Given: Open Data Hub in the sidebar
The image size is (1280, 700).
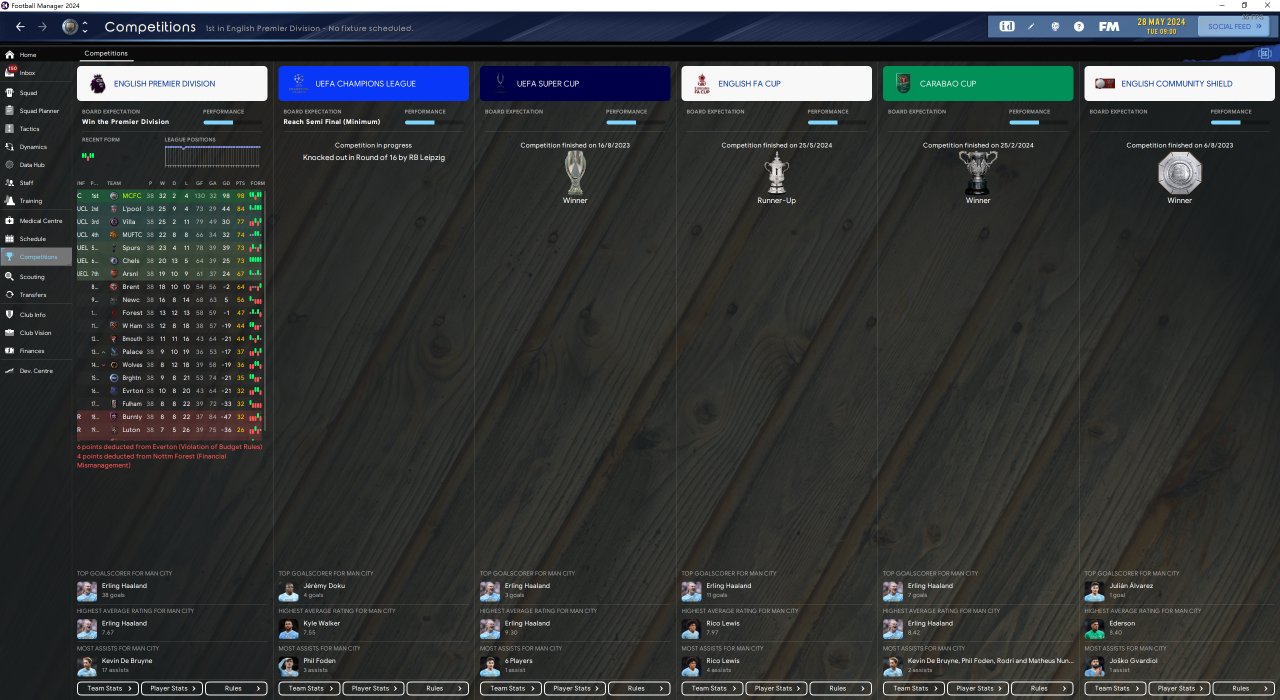Looking at the screenshot, I should tap(36, 165).
